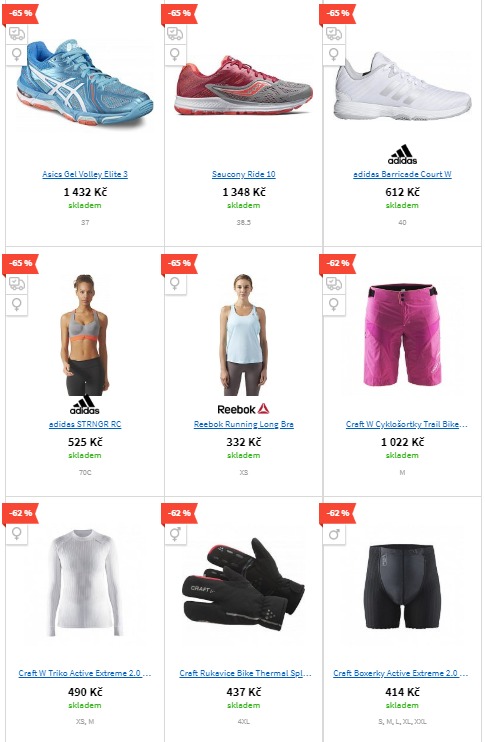Viewport: 485px width, 742px height.
Task: Click the delivery truck icon on Asics shoe
Action: coord(17,34)
